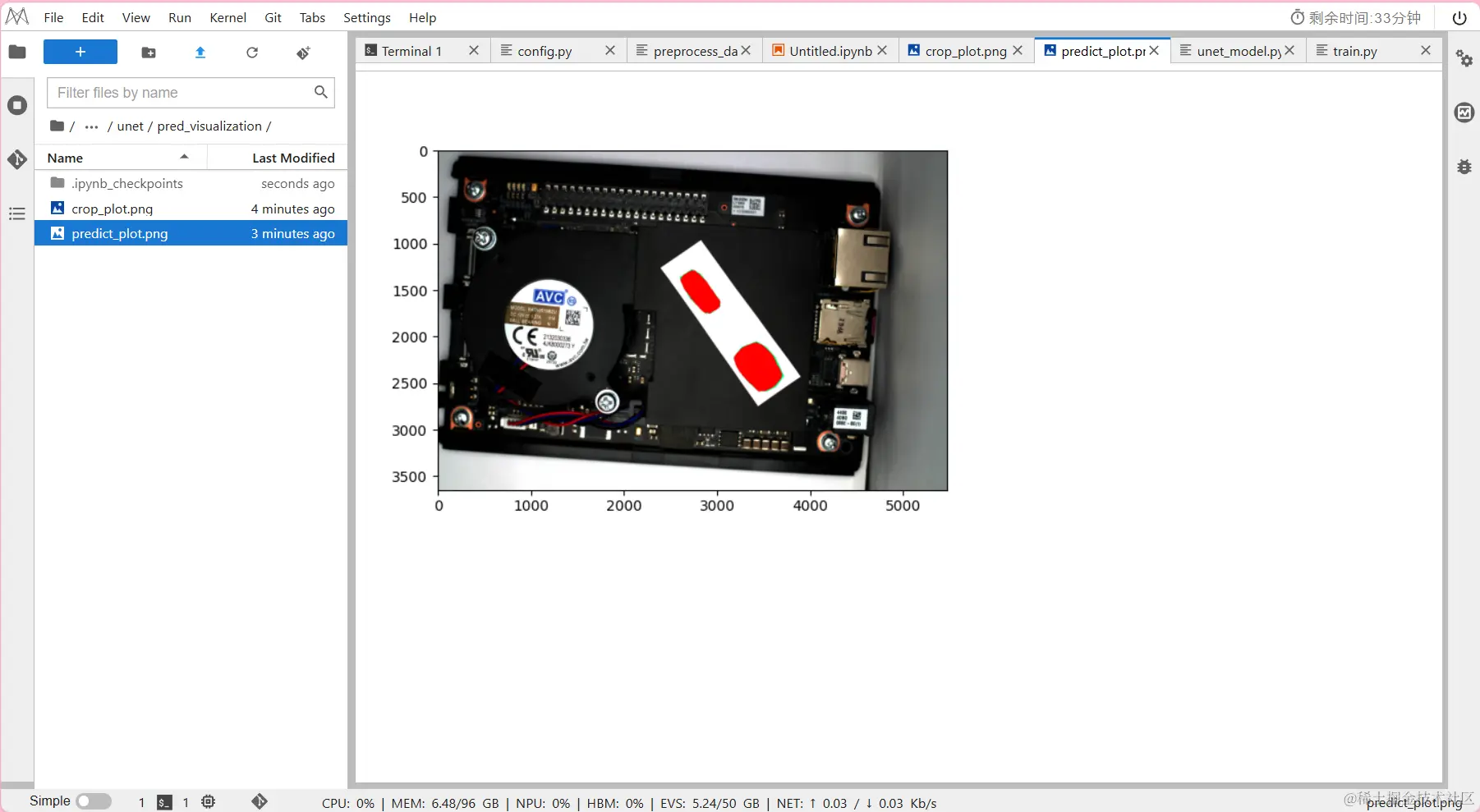
Task: Navigate to unet folder breadcrumb
Action: click(130, 126)
